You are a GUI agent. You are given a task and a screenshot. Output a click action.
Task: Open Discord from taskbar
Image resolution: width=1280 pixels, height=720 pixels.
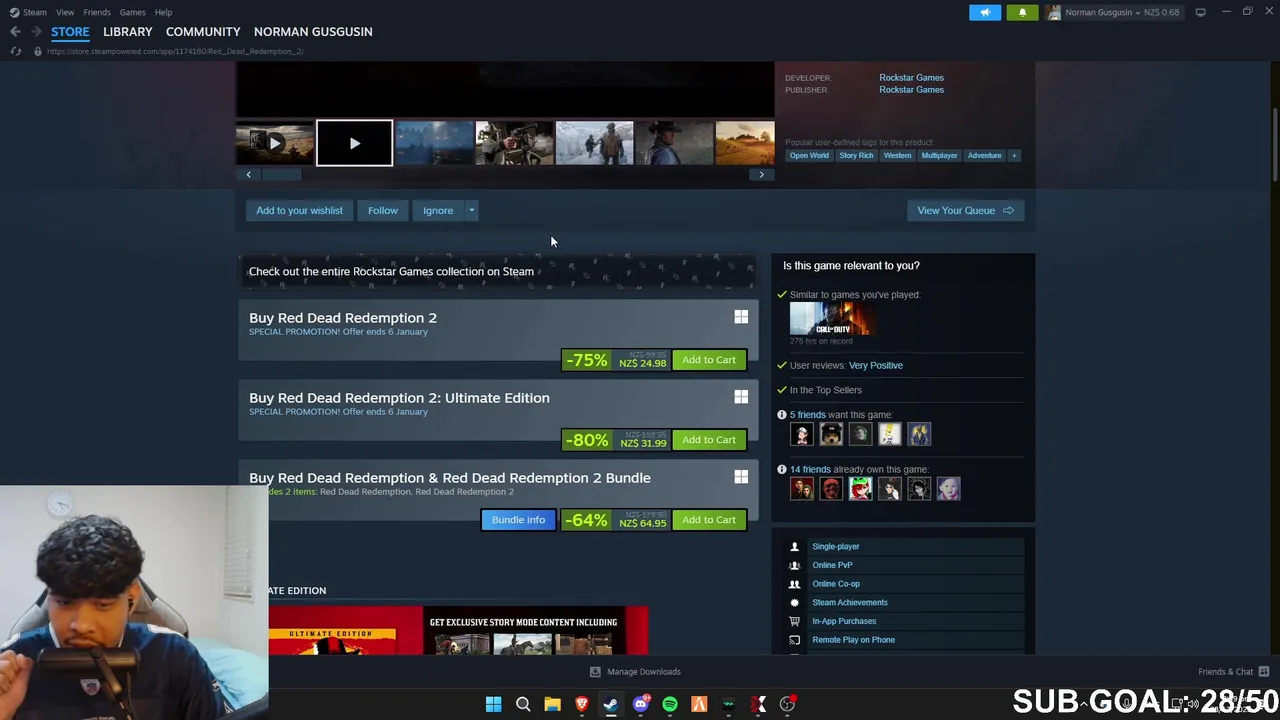point(641,704)
